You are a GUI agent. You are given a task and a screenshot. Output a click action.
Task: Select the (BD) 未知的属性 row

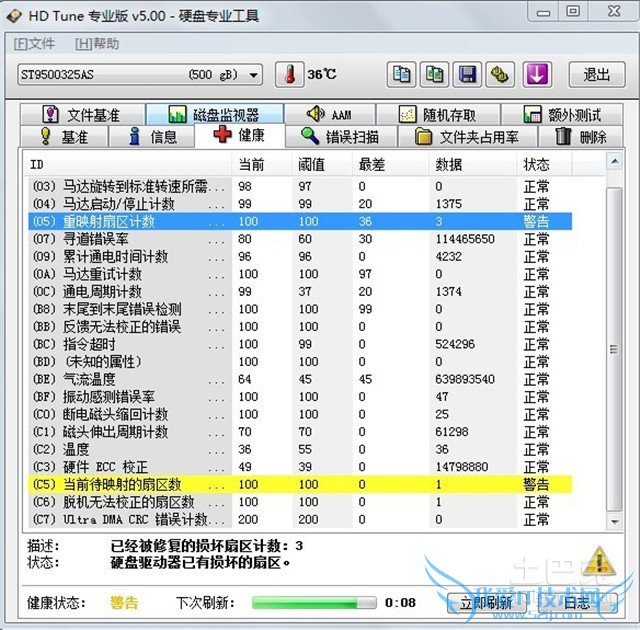coord(300,362)
